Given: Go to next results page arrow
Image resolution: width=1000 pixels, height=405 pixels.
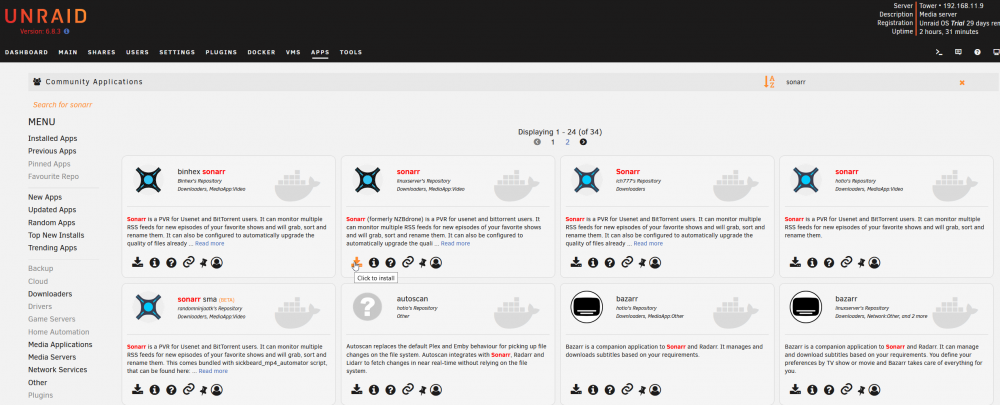Looking at the screenshot, I should 583,142.
